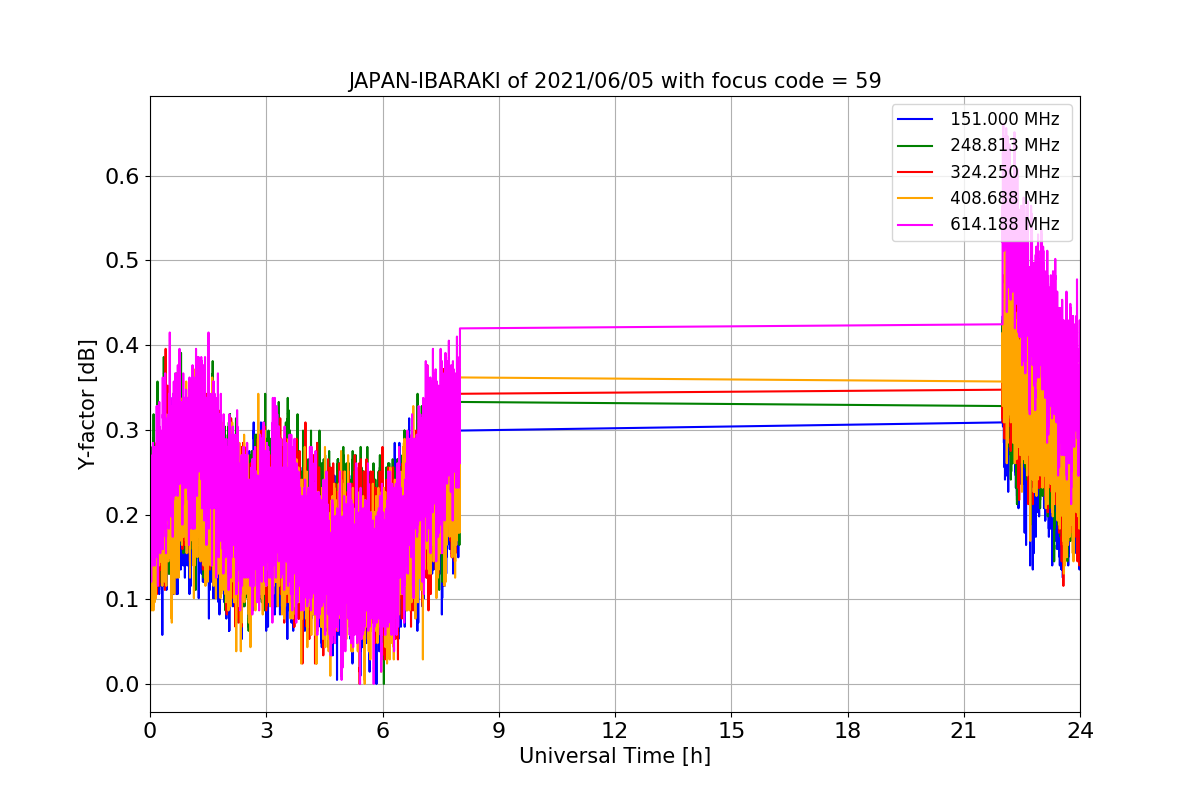Click the 0.1 y-axis tick label
The image size is (1200, 800).
(123, 600)
